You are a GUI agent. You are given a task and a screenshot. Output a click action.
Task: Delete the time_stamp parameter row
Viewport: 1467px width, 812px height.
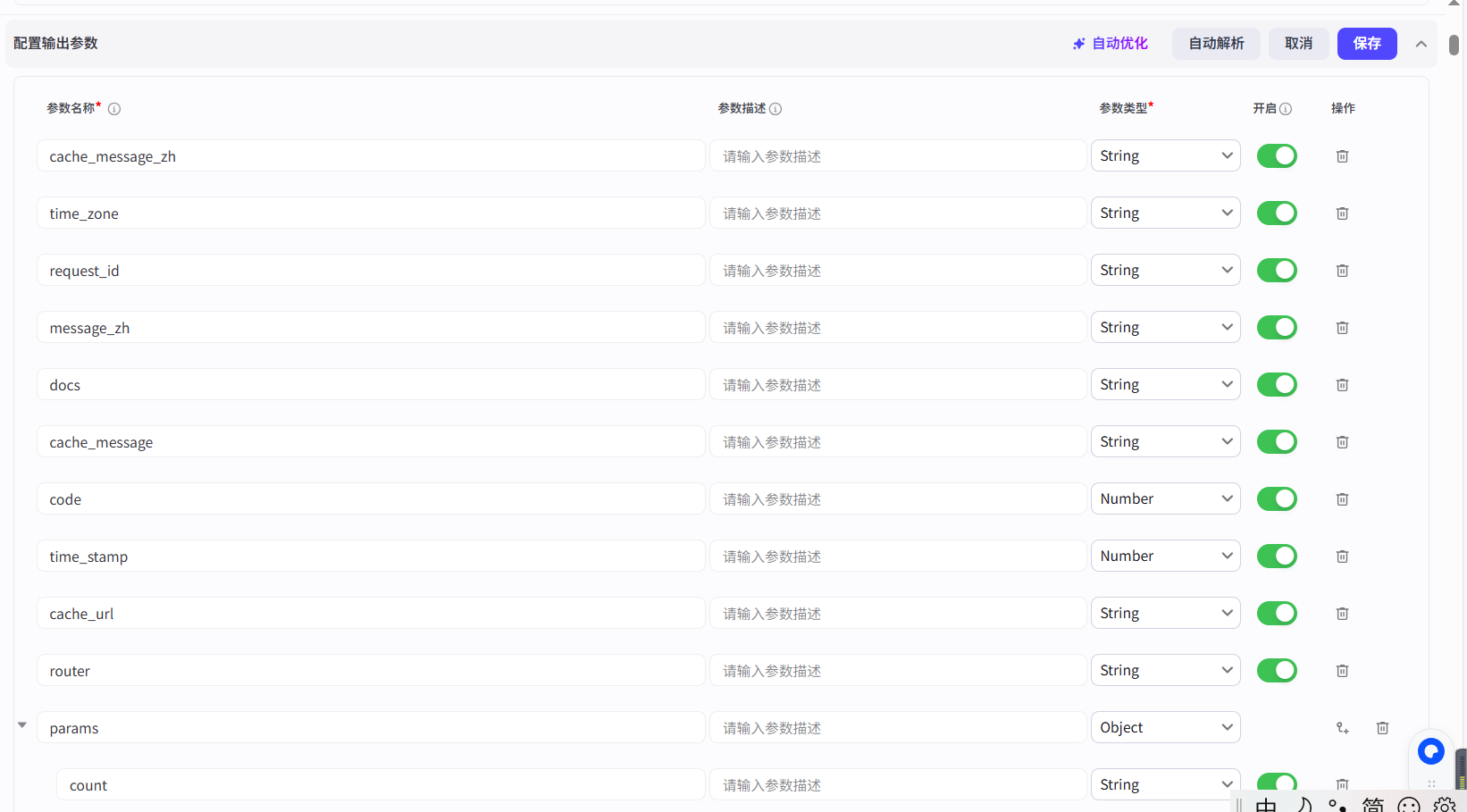(x=1342, y=557)
